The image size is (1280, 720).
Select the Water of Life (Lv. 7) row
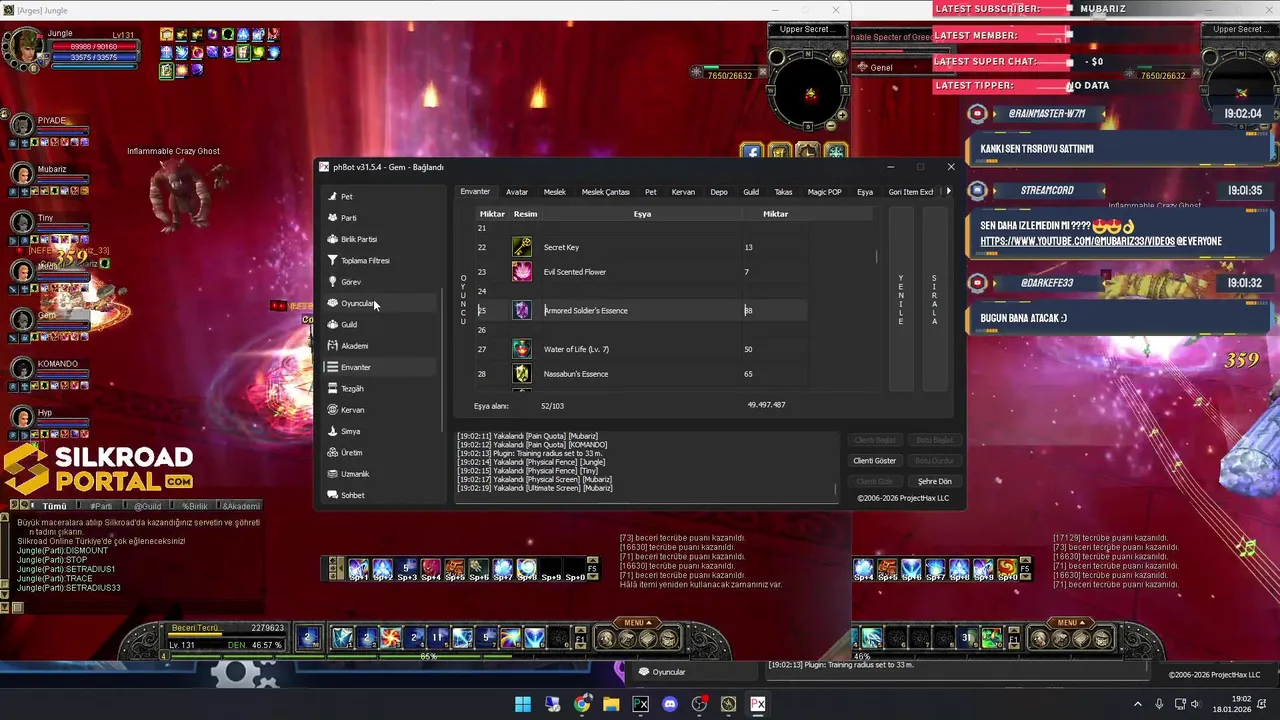click(x=640, y=349)
